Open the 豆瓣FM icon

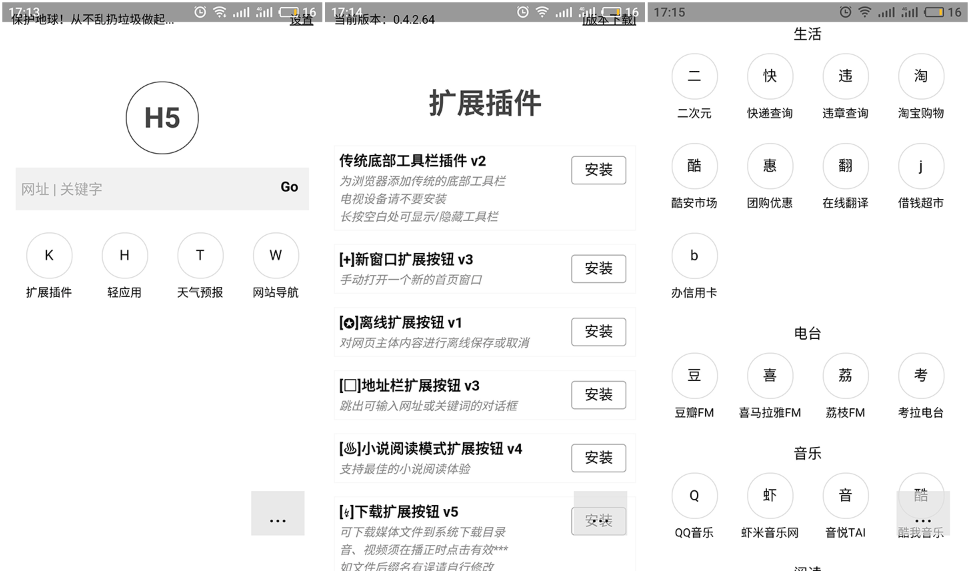[x=694, y=376]
